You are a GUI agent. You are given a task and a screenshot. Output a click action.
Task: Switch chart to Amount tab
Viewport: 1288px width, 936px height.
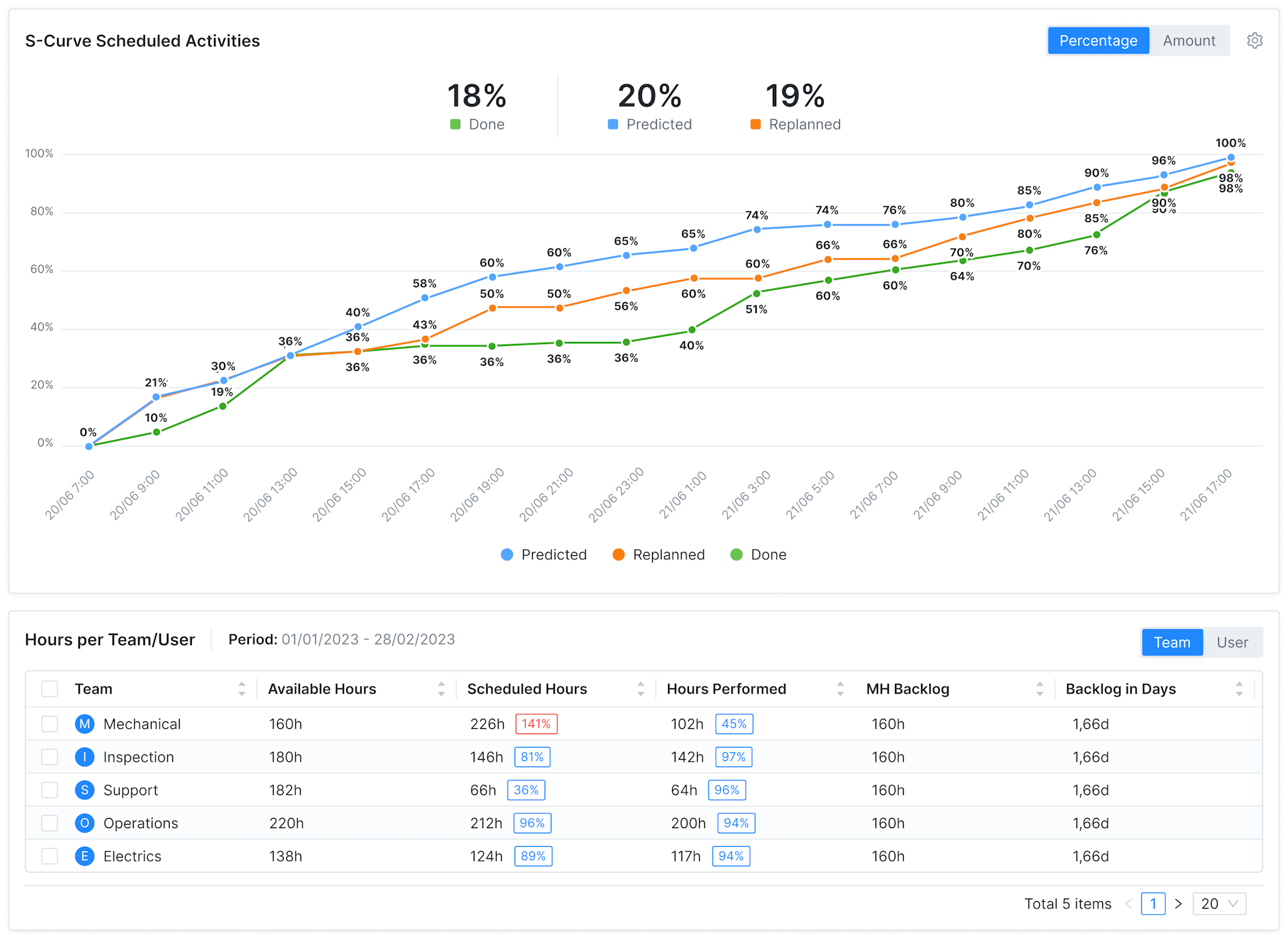pos(1189,41)
